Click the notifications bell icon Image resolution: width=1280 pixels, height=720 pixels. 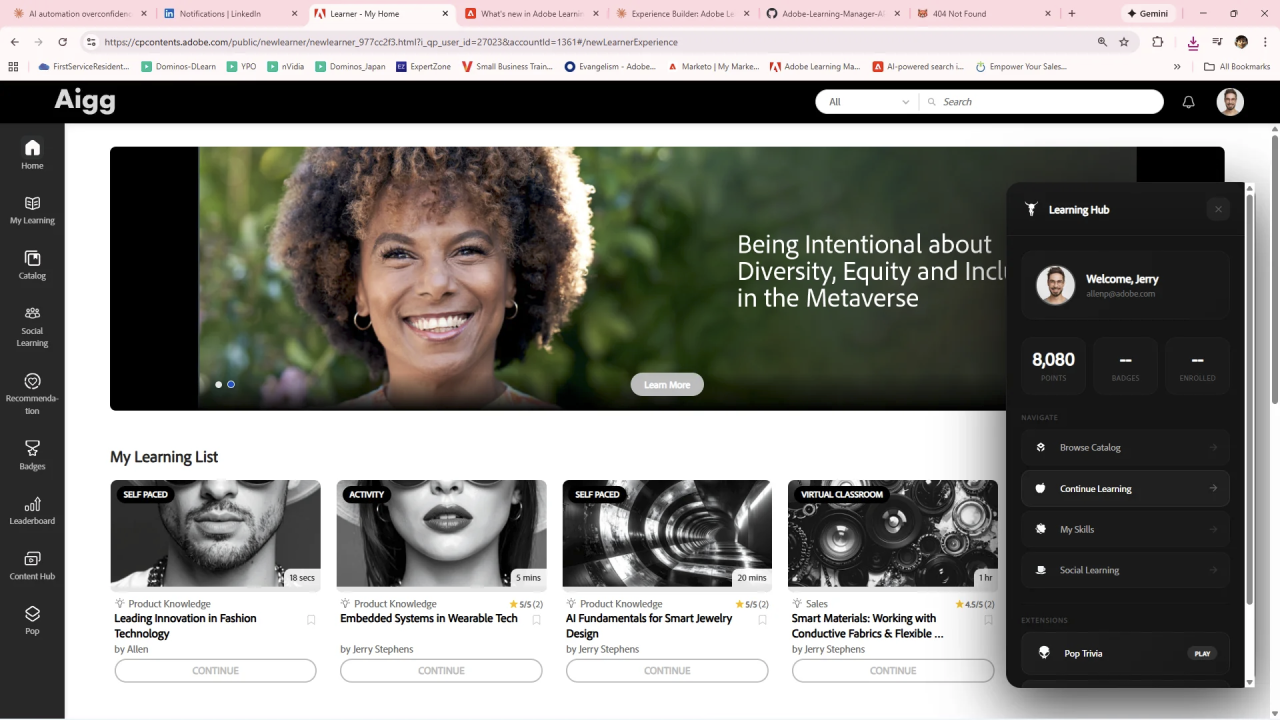pos(1188,102)
